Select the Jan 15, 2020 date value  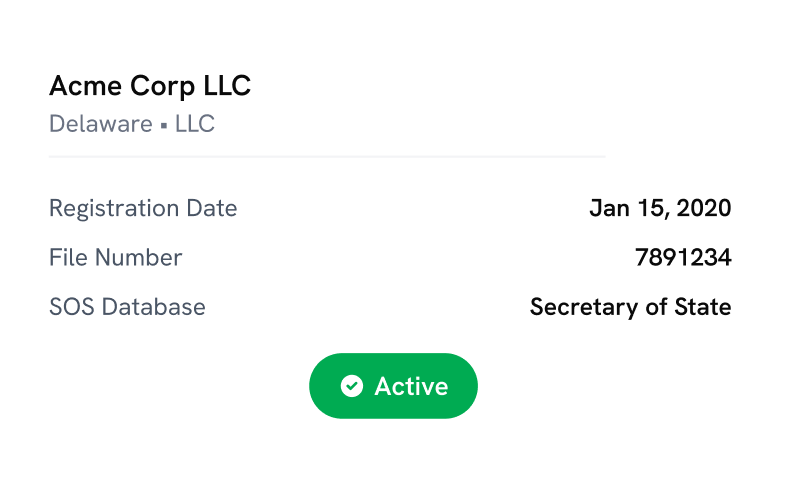click(660, 209)
